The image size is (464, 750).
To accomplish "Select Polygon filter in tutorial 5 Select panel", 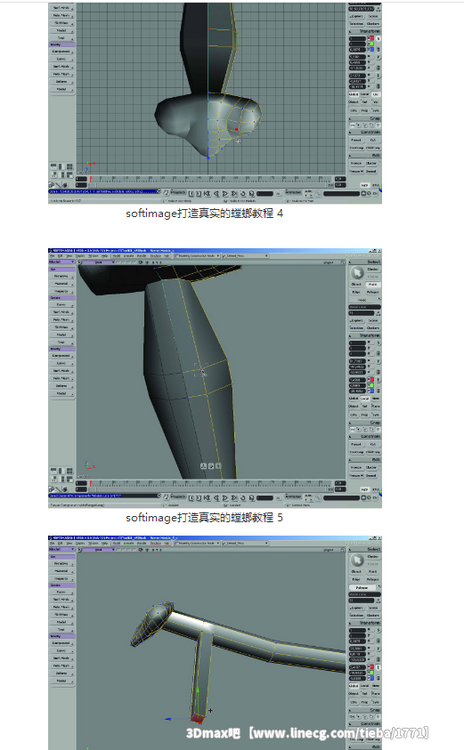I will [373, 292].
